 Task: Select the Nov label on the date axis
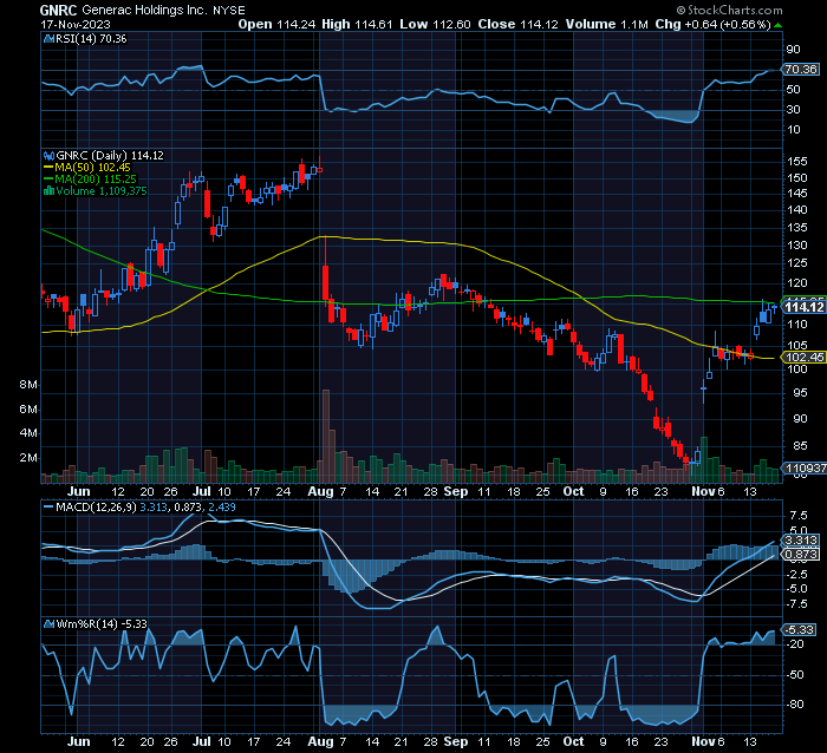703,492
